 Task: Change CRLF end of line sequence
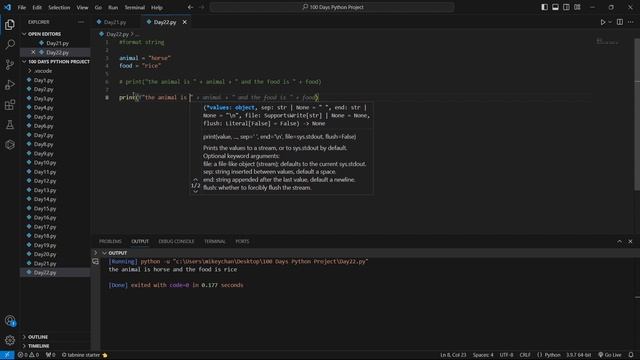(x=525, y=355)
